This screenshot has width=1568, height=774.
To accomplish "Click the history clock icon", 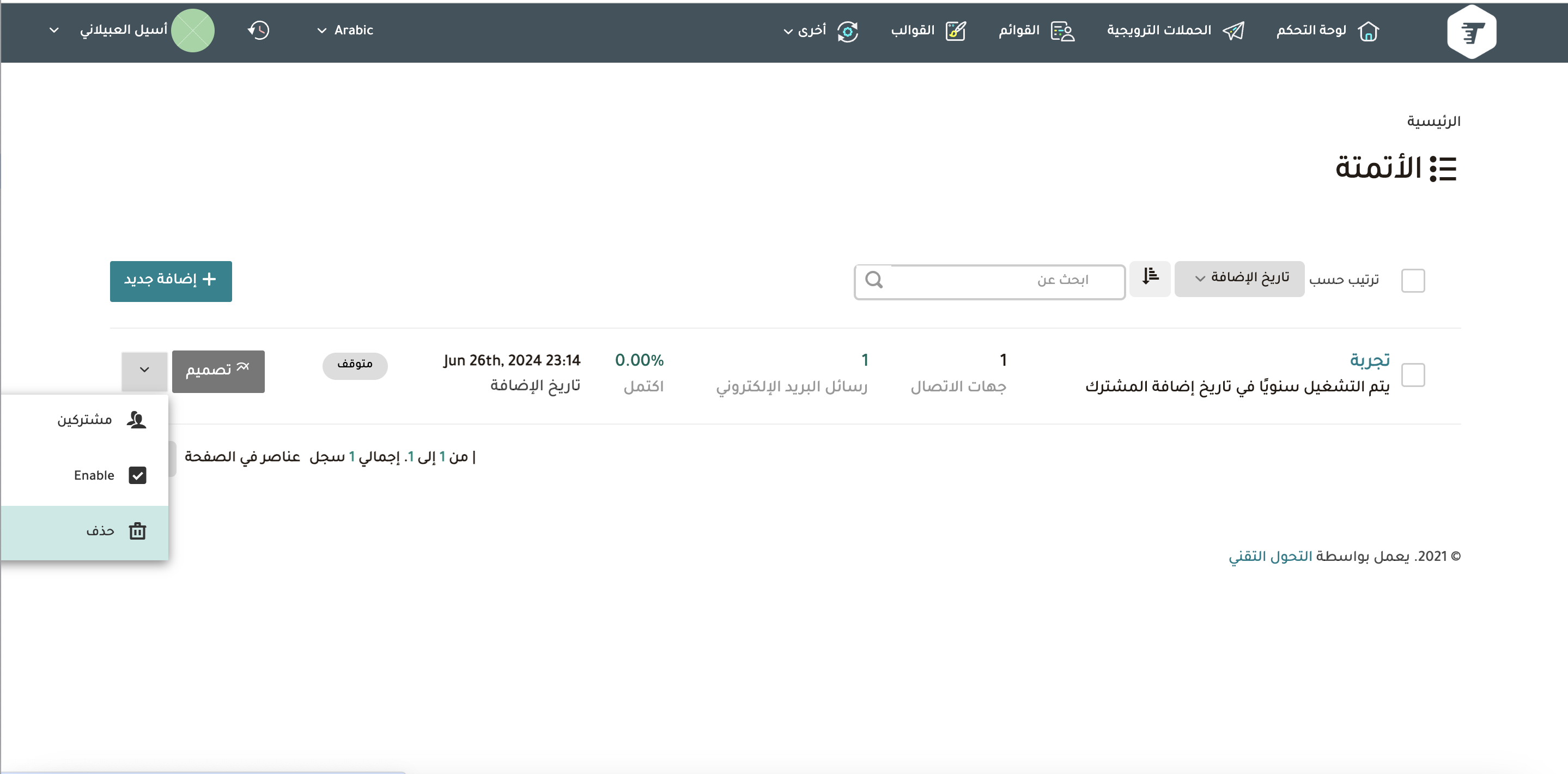I will (x=259, y=31).
